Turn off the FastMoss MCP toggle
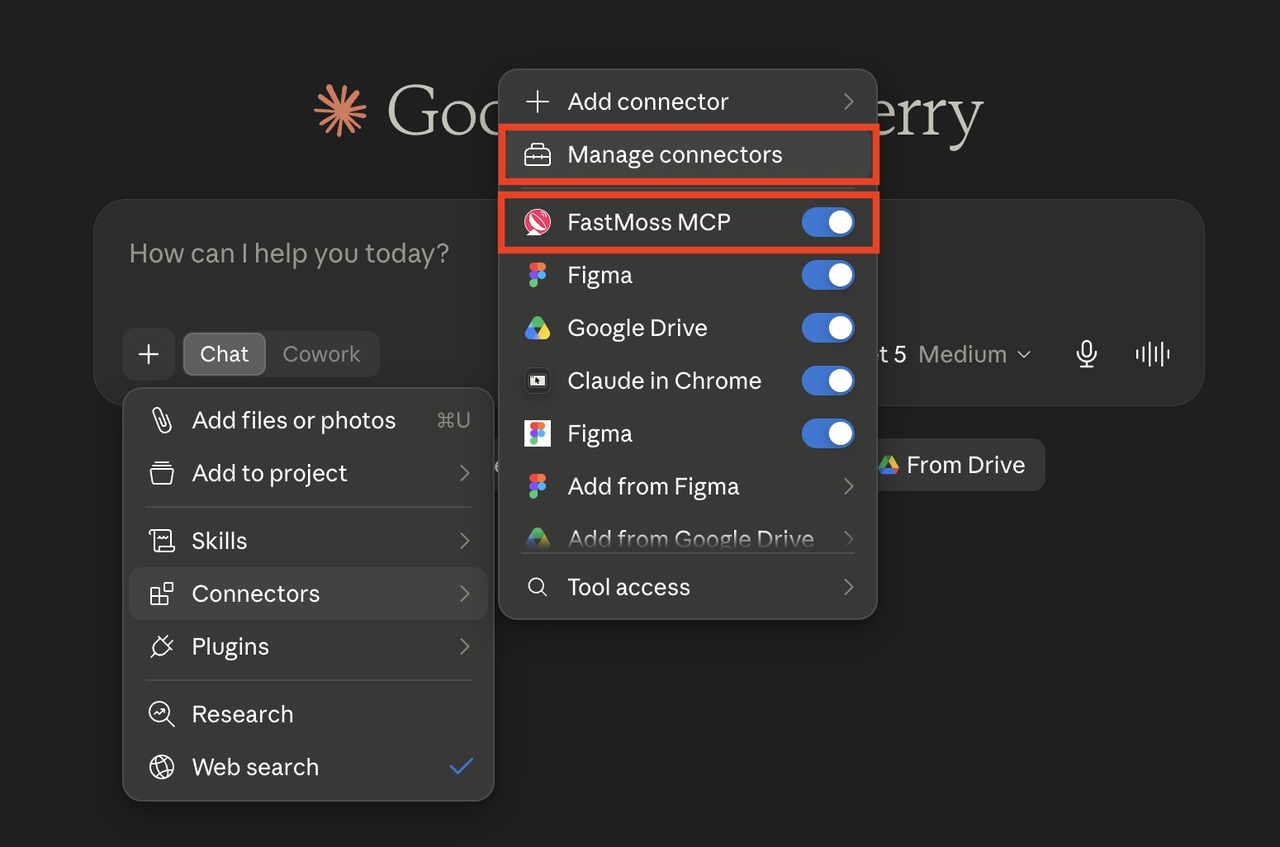 828,222
